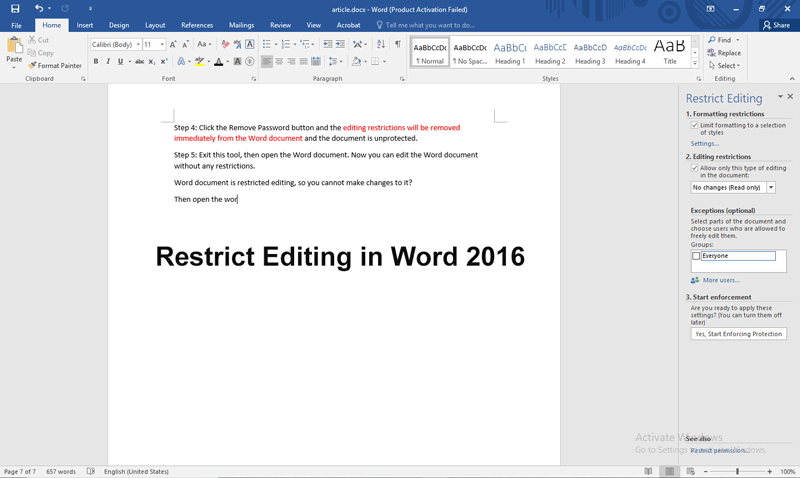800x478 pixels.
Task: Apply the red font color
Action: [x=218, y=61]
